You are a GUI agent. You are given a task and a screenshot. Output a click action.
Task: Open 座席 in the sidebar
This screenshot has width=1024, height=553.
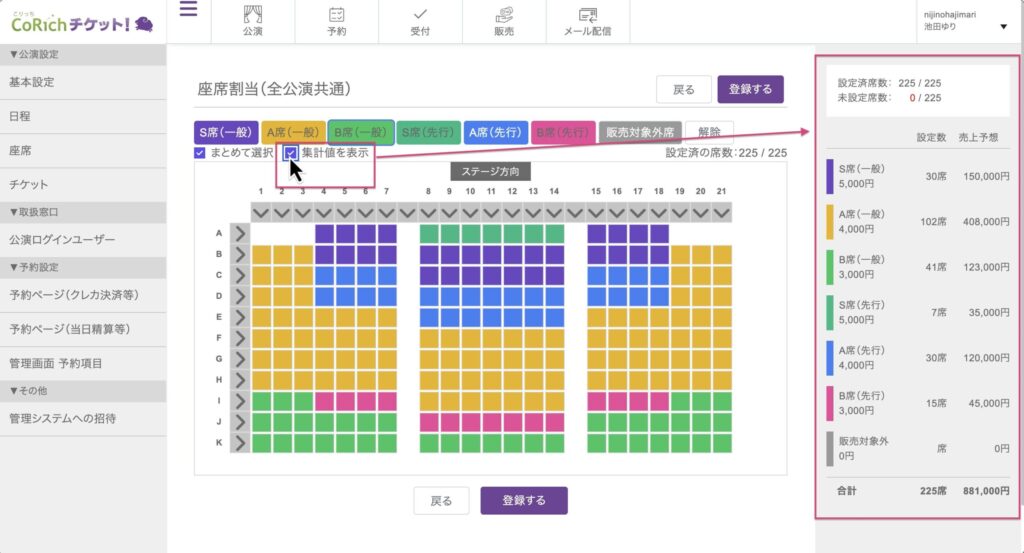(x=21, y=150)
